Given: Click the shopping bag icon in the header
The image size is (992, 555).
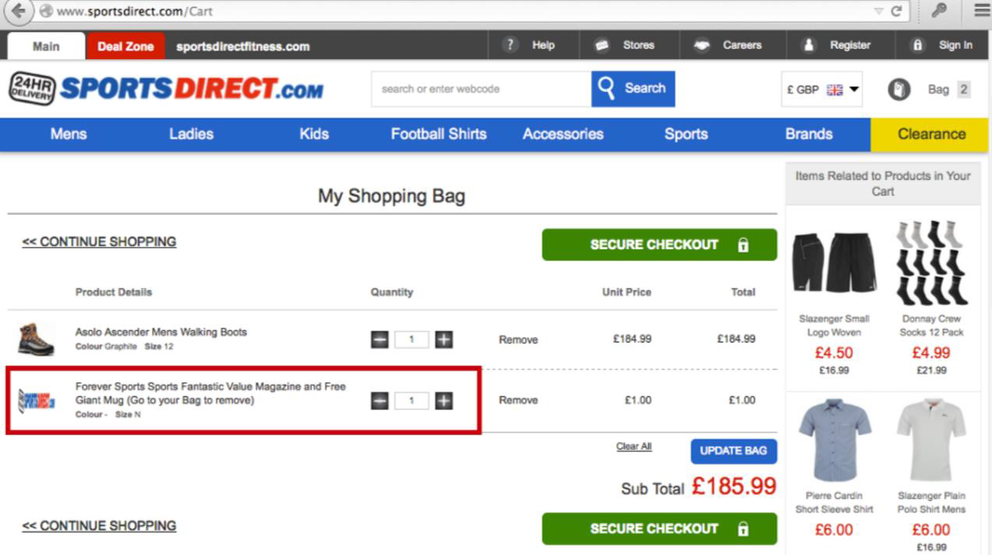Looking at the screenshot, I should 899,90.
